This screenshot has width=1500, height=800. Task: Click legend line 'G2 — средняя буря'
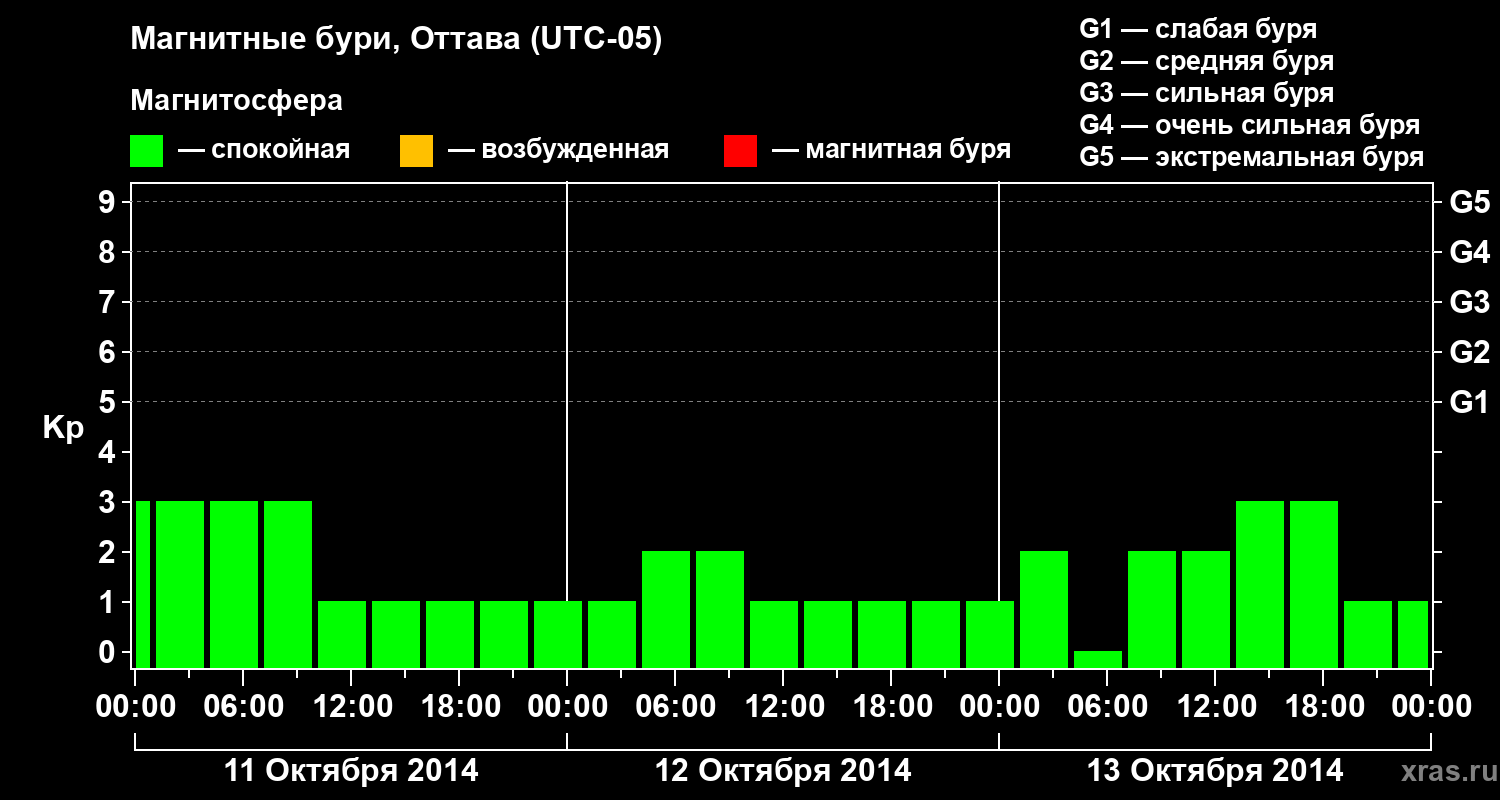tap(1206, 61)
